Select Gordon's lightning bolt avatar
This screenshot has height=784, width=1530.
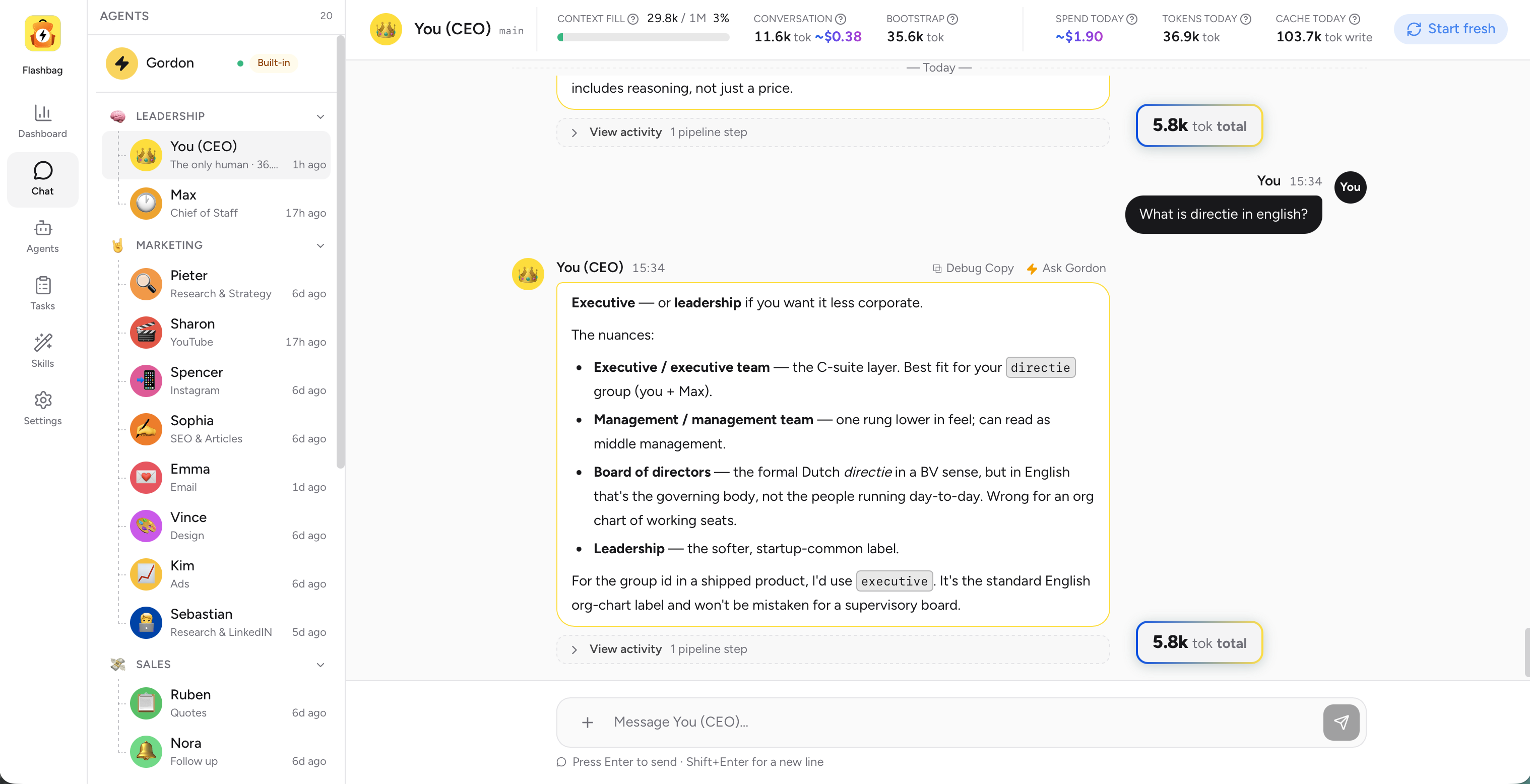(122, 63)
